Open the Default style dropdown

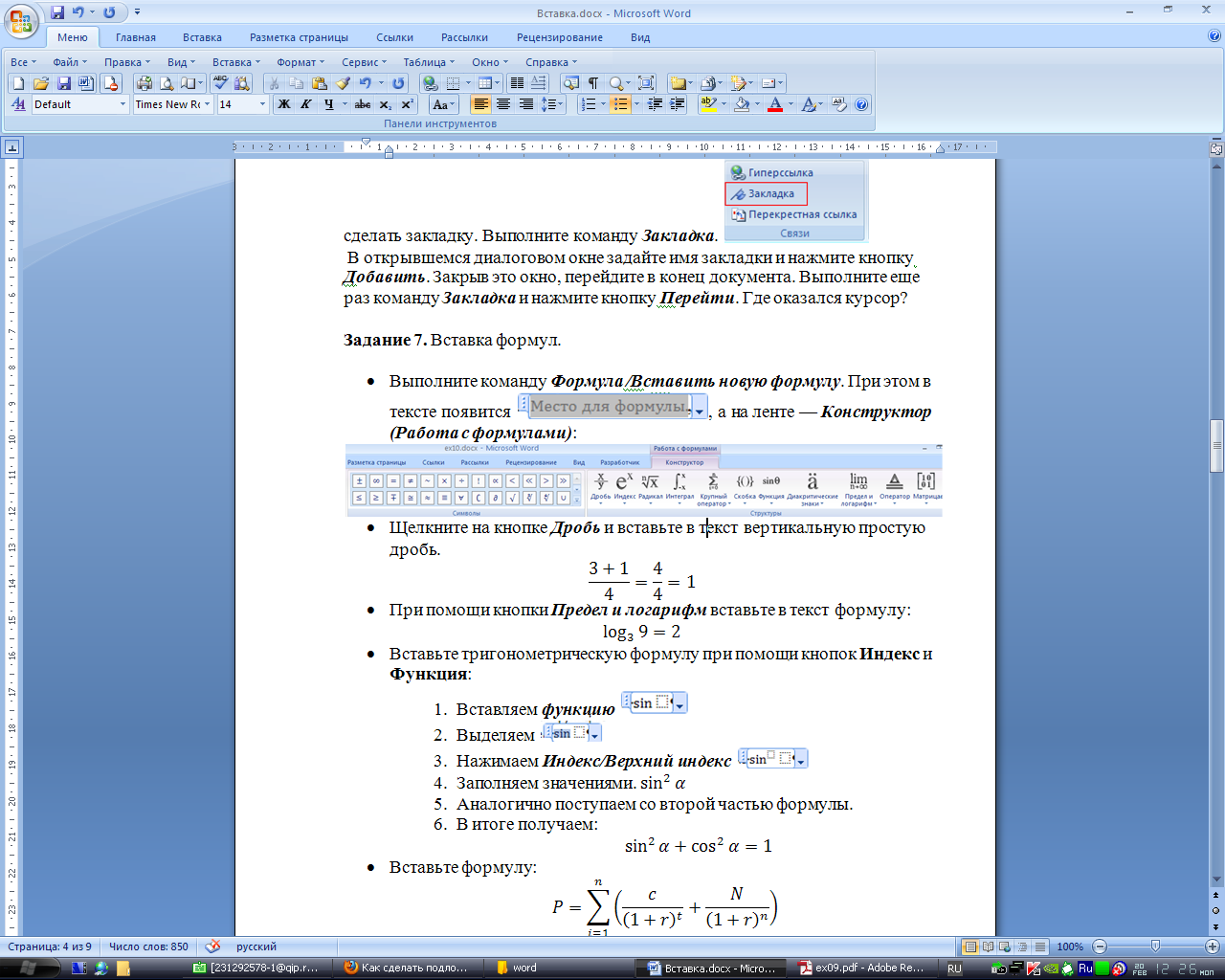pyautogui.click(x=123, y=104)
